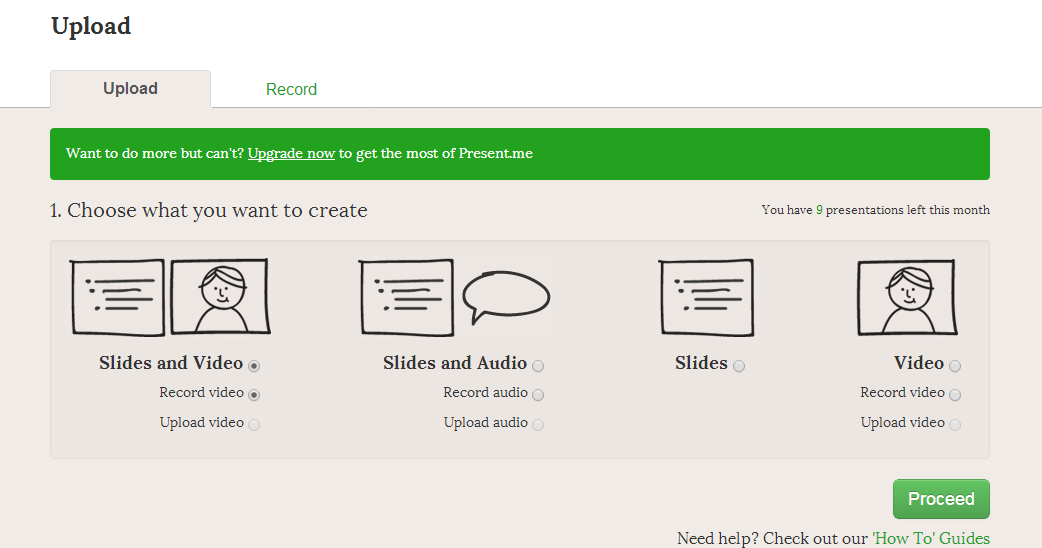Click the Slides and Audio heading label

tap(455, 363)
